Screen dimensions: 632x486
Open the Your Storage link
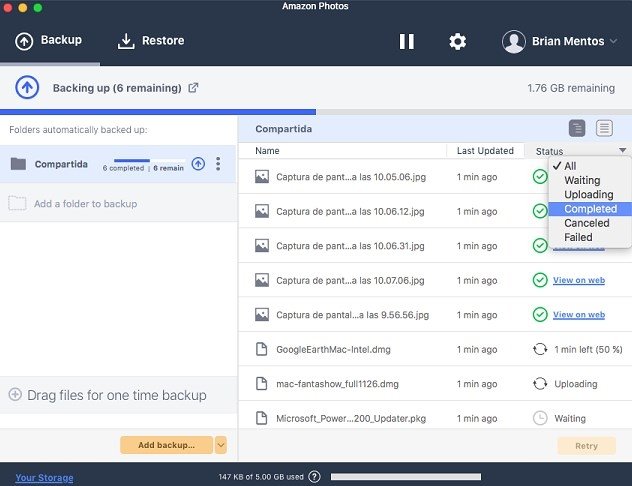(44, 478)
